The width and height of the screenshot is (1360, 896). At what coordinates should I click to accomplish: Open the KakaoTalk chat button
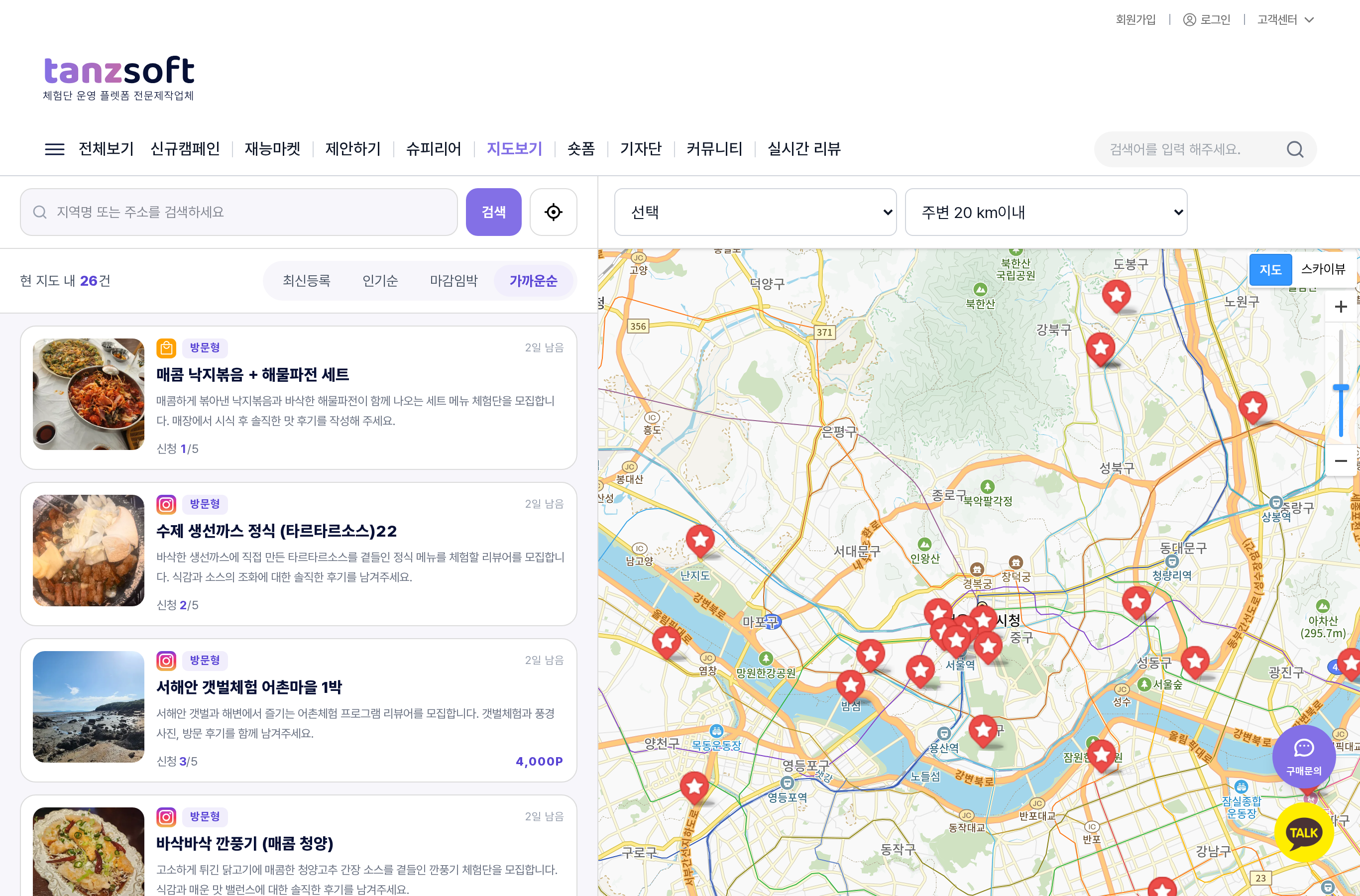point(1304,832)
